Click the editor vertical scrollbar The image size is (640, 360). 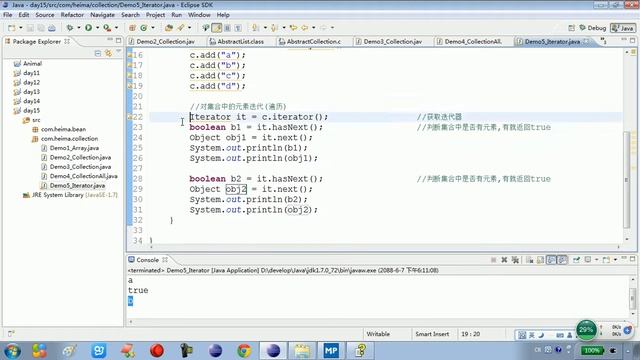point(627,180)
